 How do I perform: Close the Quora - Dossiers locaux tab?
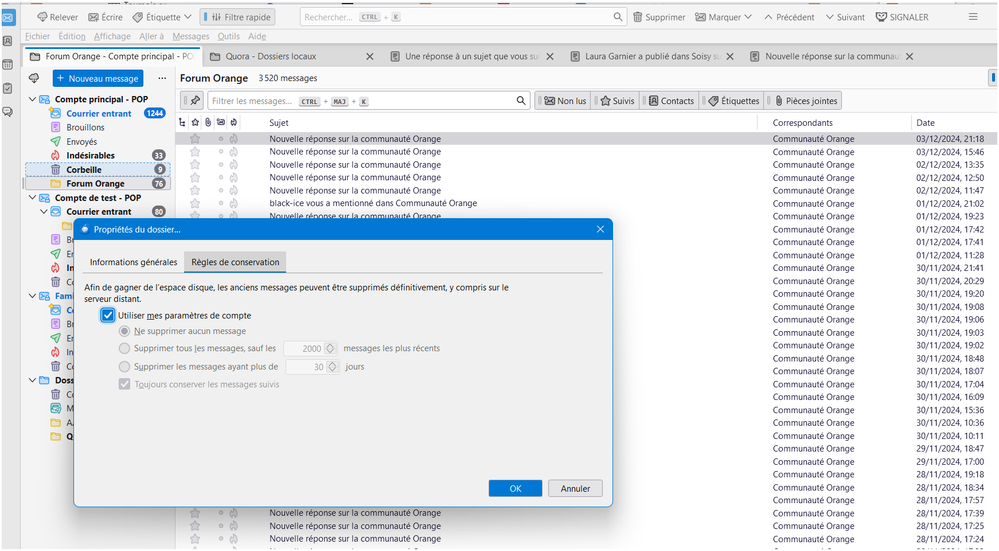370,57
